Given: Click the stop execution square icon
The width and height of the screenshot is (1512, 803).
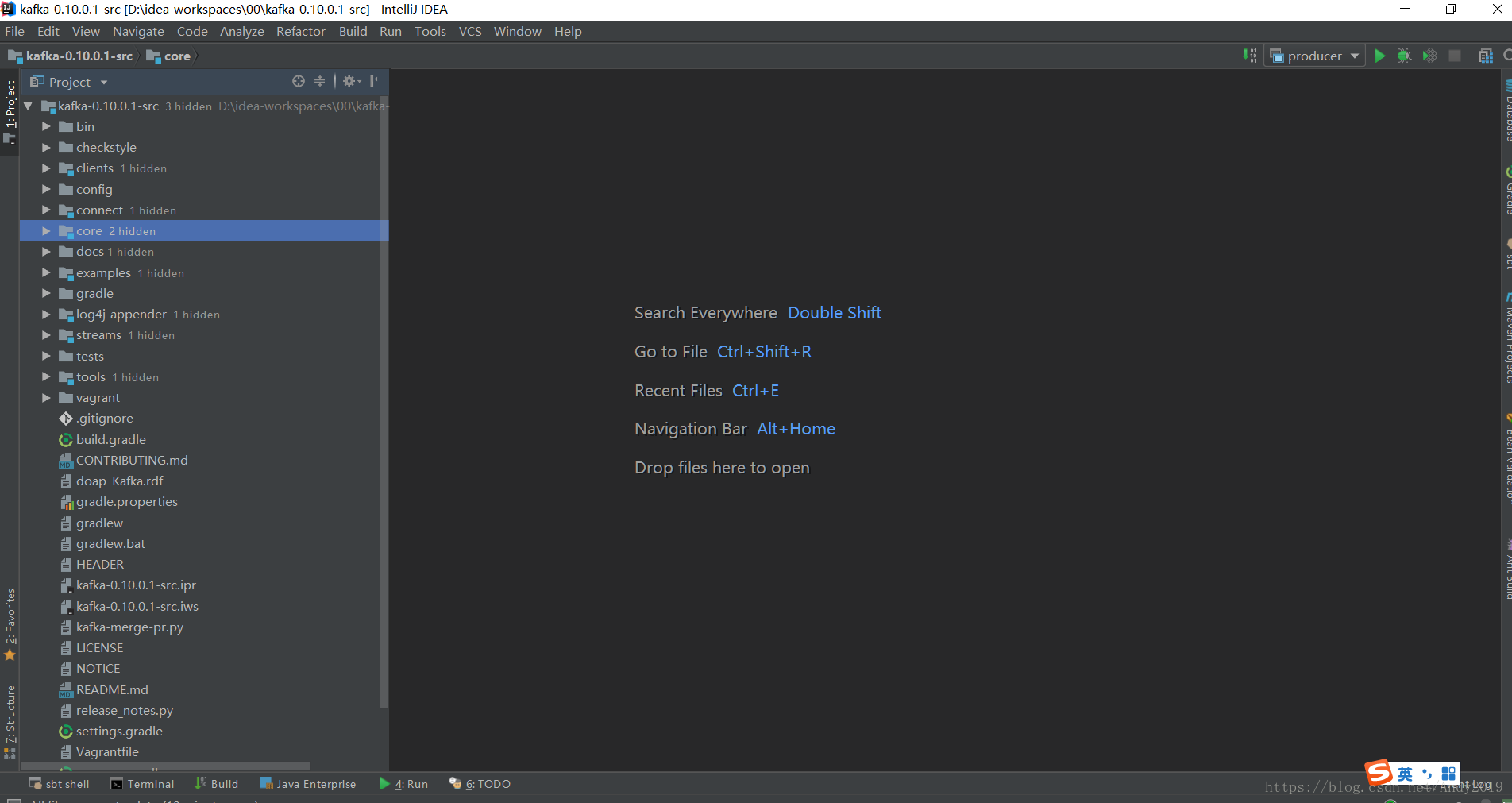Looking at the screenshot, I should coord(1455,56).
